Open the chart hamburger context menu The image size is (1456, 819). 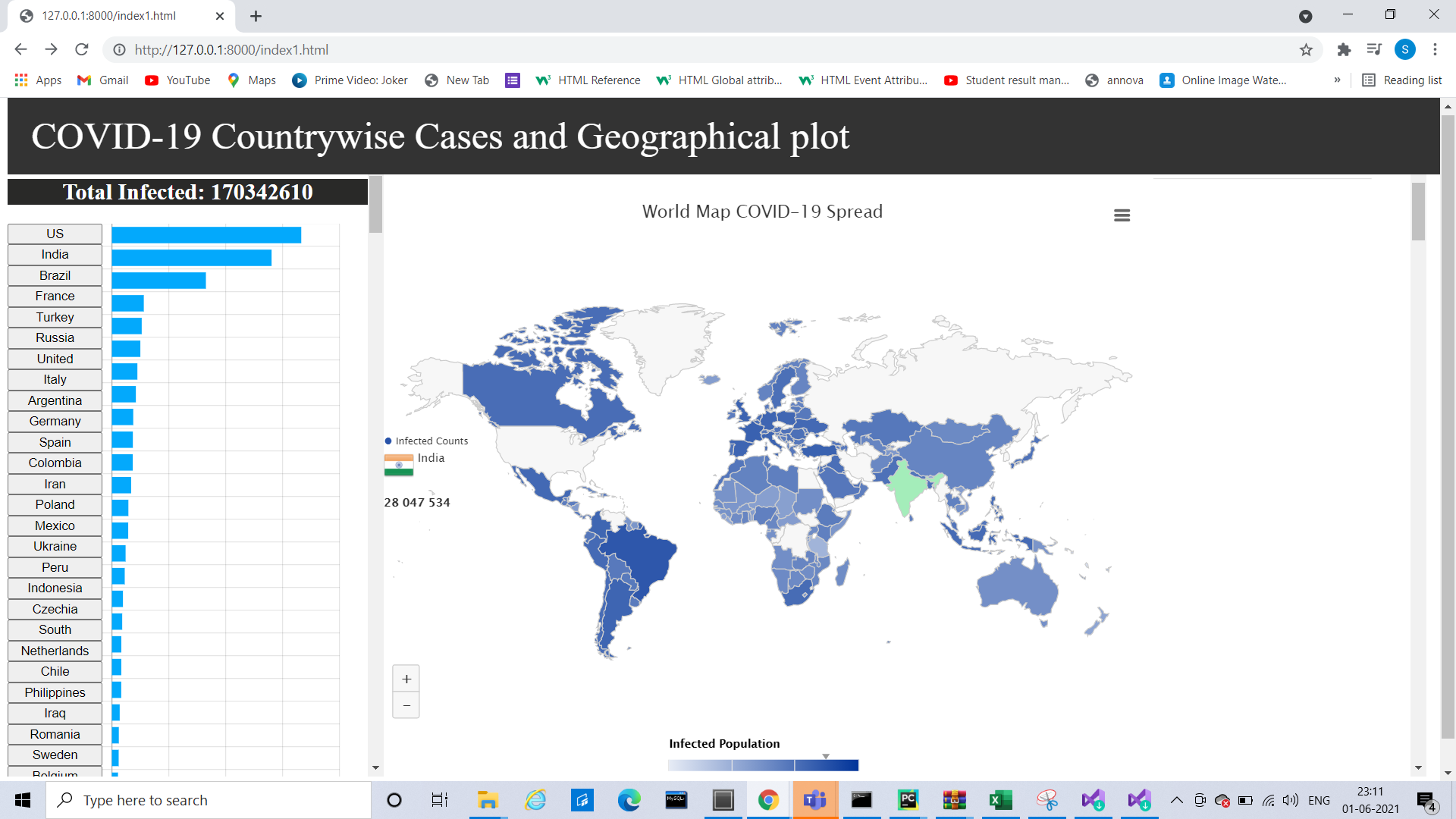1122,215
